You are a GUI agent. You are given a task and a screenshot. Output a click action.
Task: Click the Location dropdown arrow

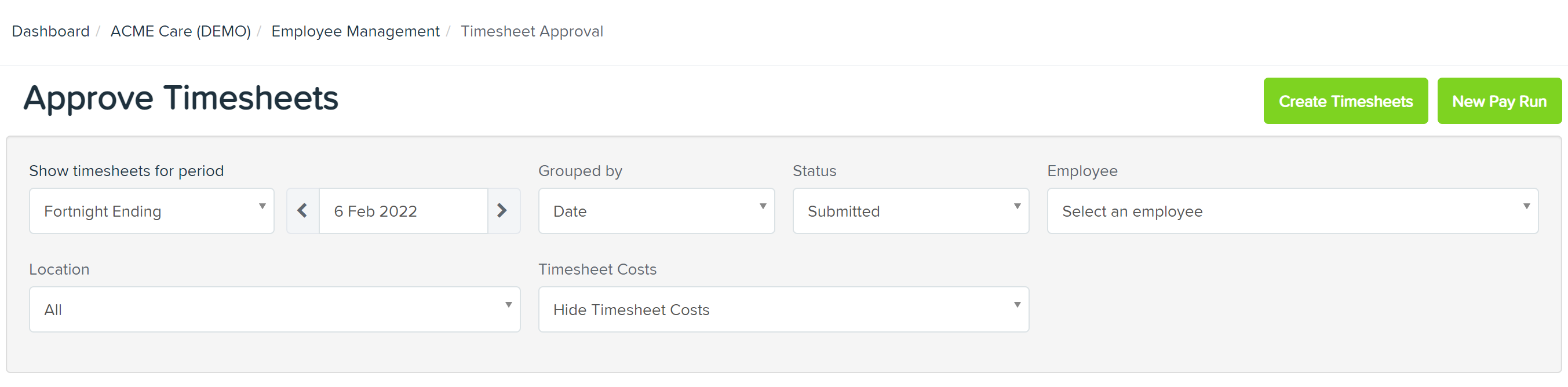point(509,306)
